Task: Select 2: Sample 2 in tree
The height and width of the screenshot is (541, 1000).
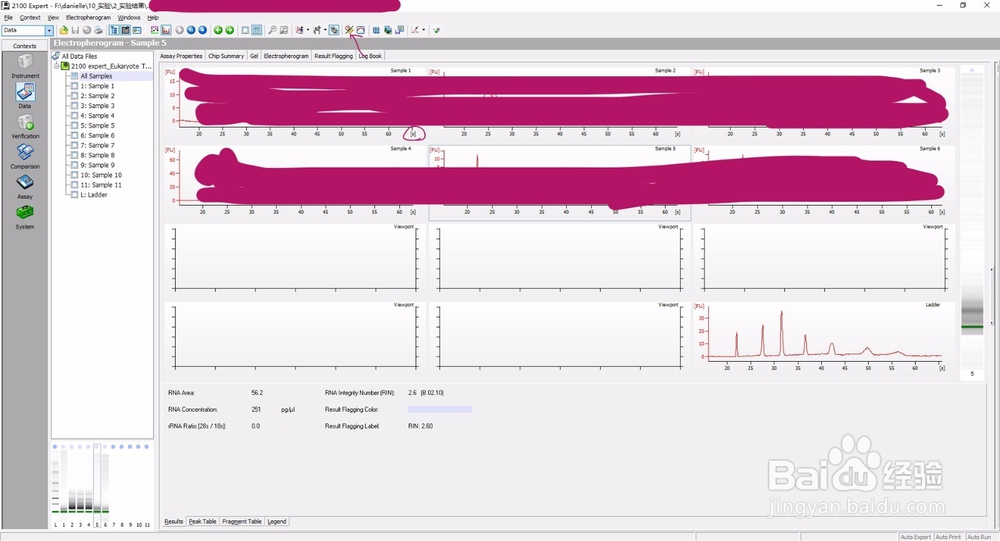Action: click(97, 96)
